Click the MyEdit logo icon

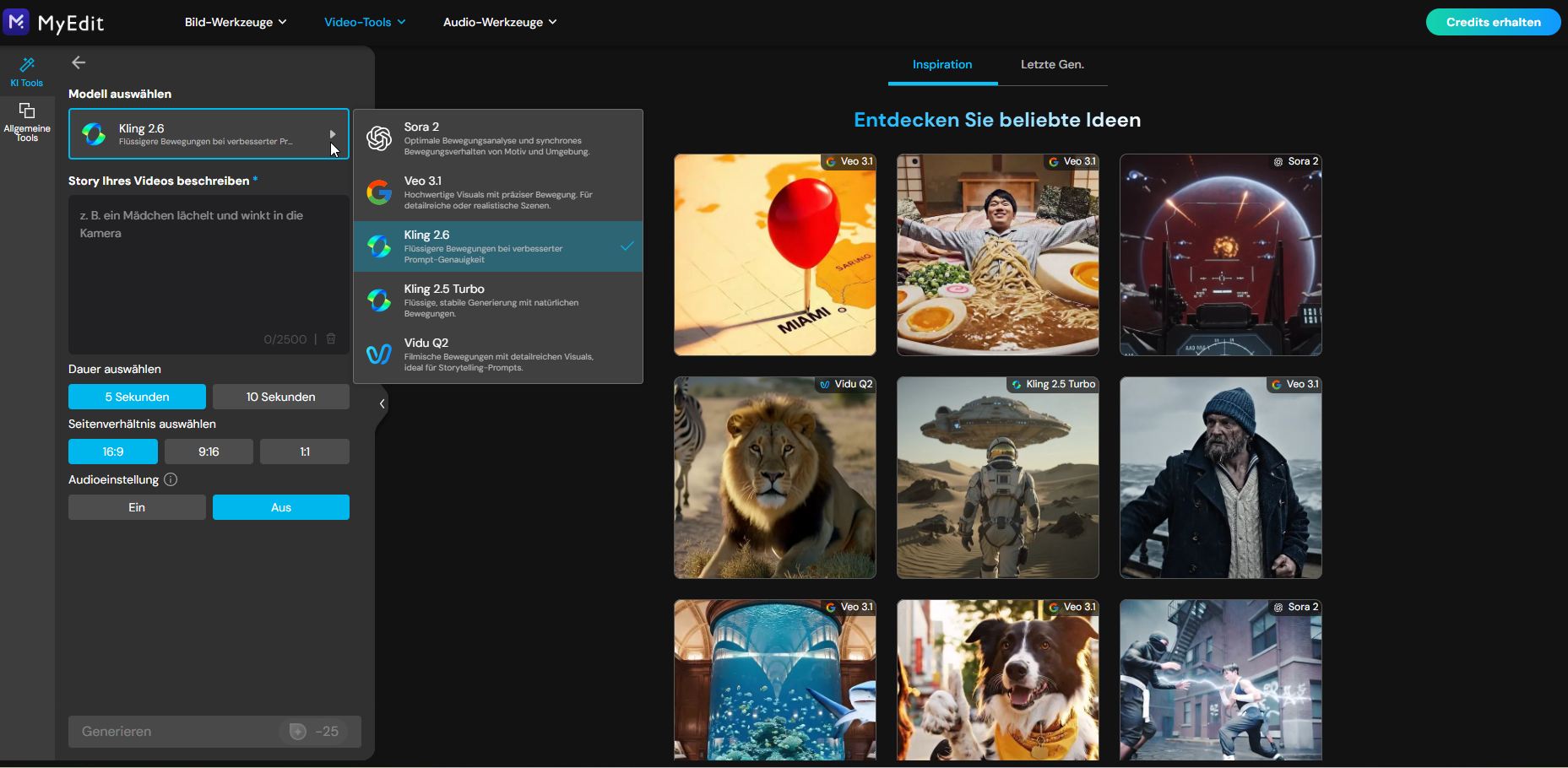click(16, 21)
